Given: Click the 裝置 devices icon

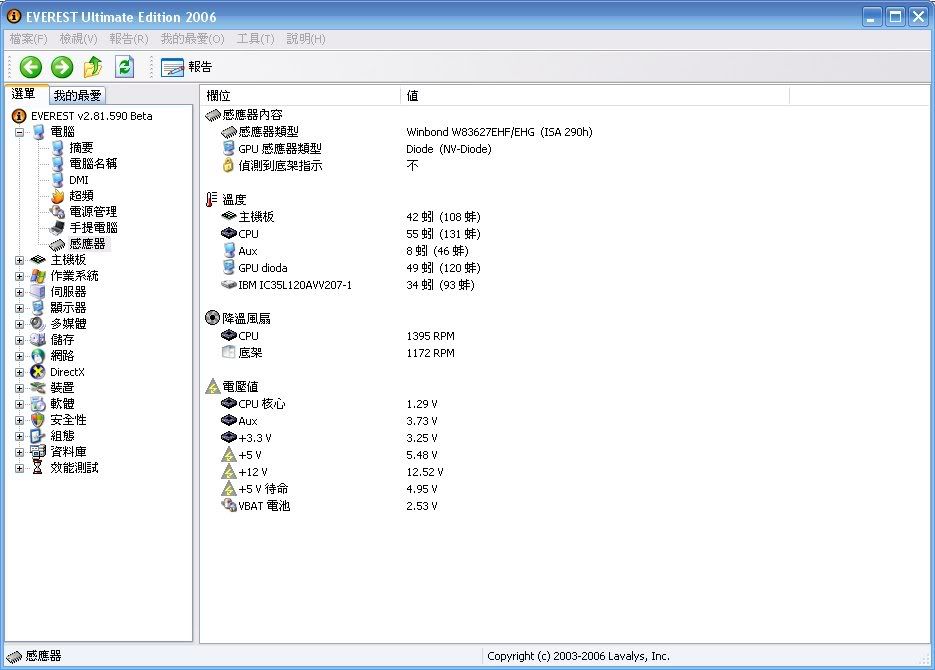Looking at the screenshot, I should pyautogui.click(x=38, y=388).
